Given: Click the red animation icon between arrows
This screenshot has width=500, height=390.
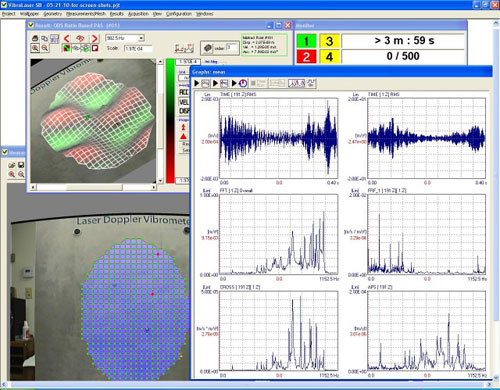Looking at the screenshot, I should coord(80,38).
